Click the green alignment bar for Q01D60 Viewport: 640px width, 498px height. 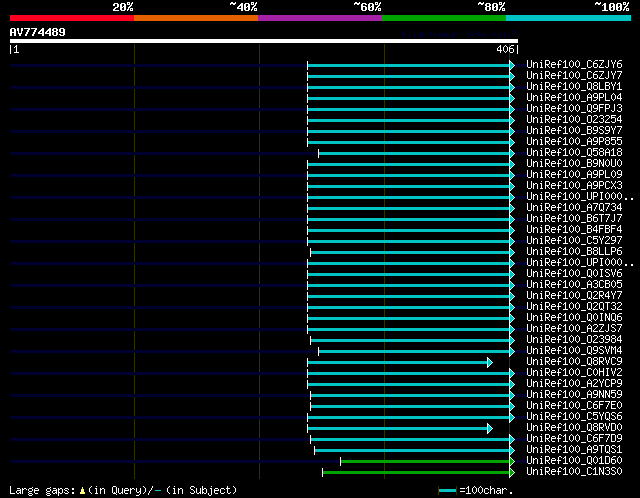[x=425, y=462]
